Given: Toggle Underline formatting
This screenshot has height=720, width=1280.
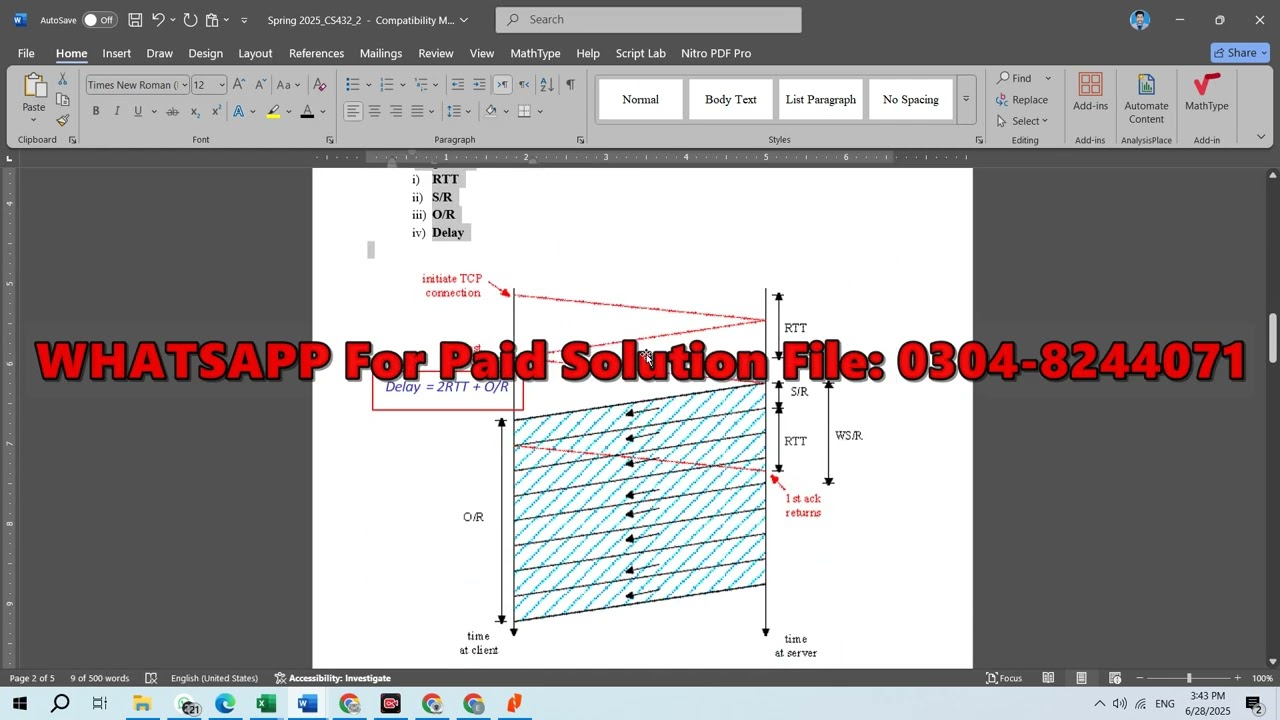Looking at the screenshot, I should (138, 111).
